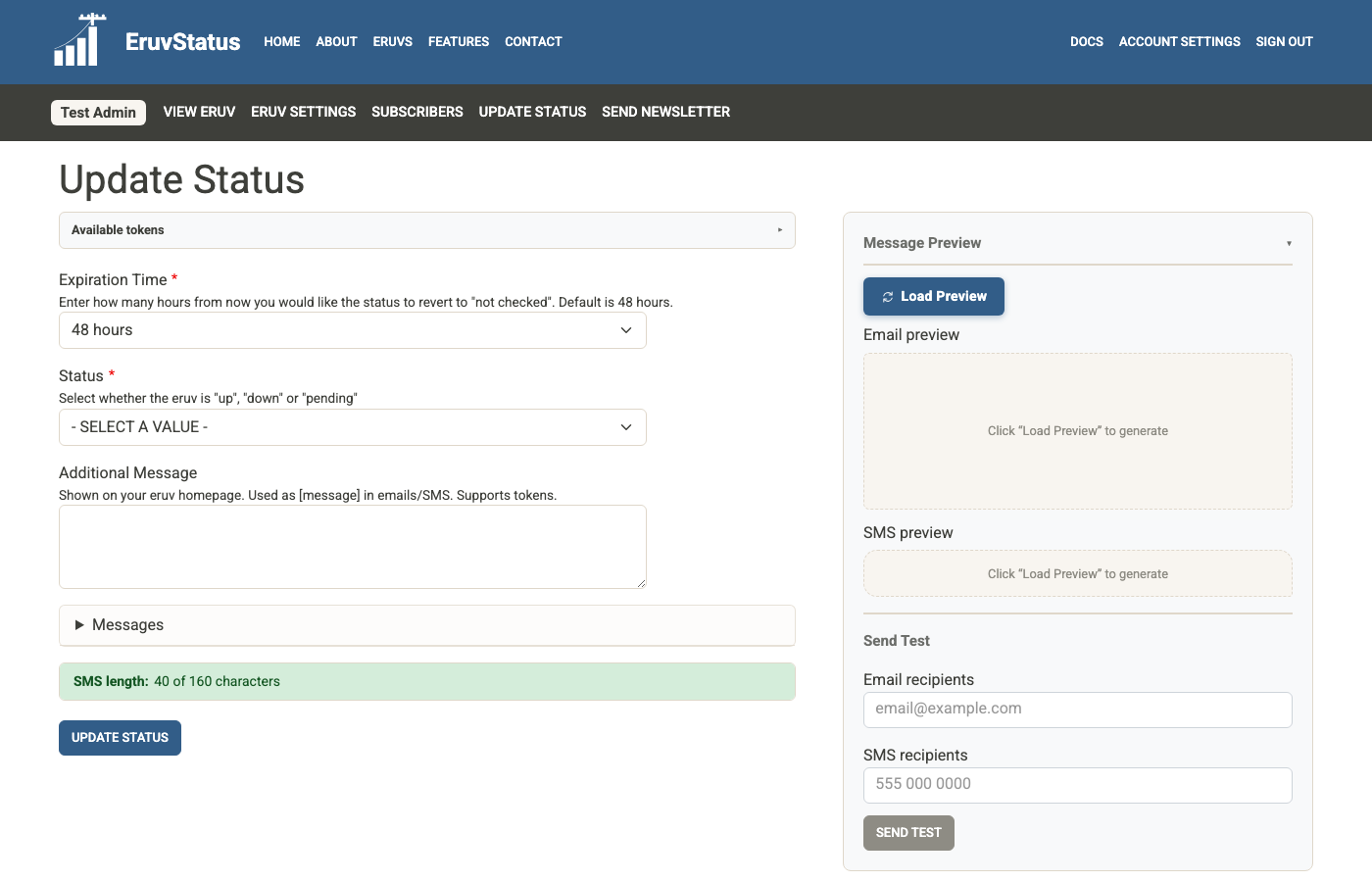Open the DOCS link
Screen dimensions: 1372x882
(x=1086, y=41)
